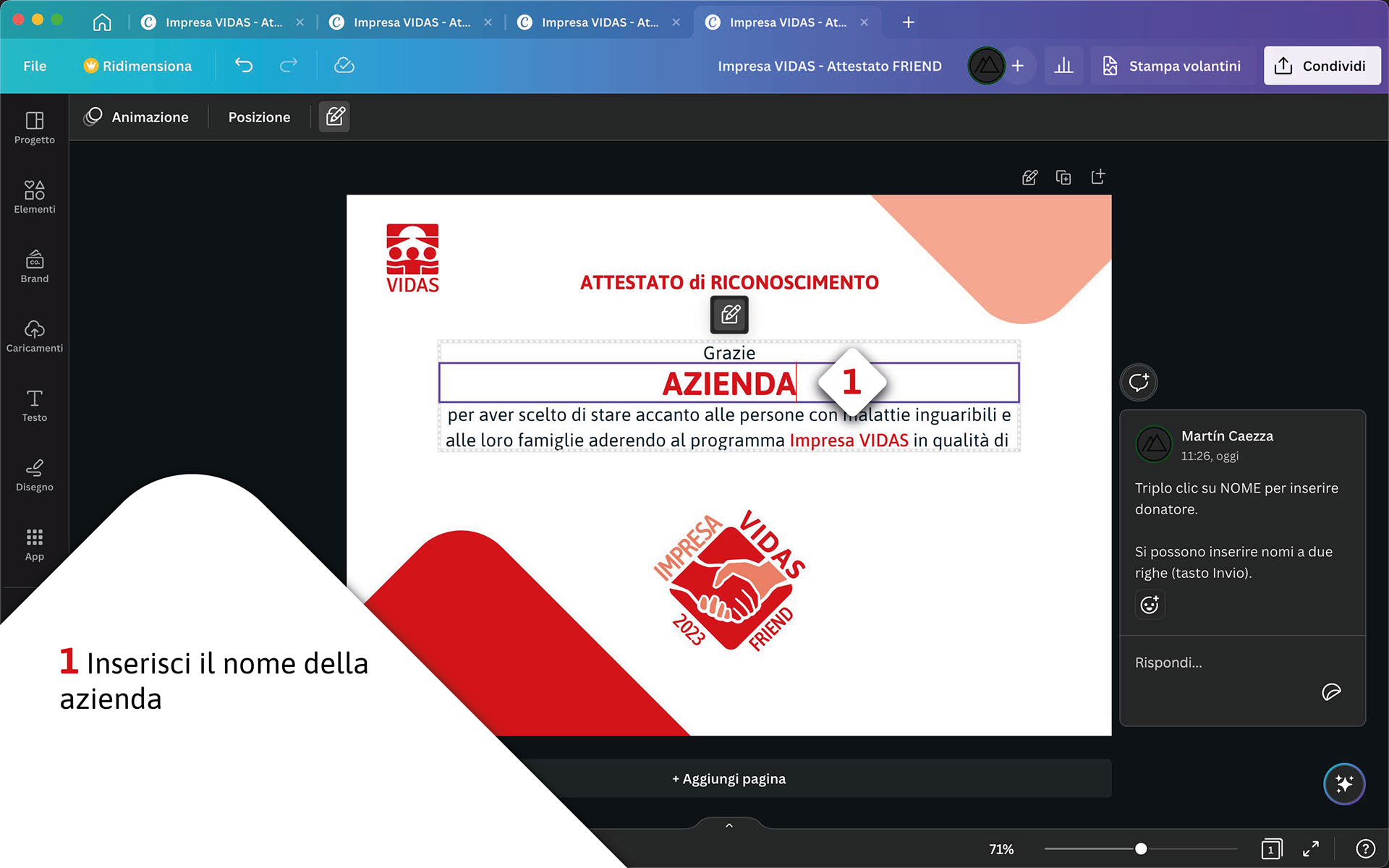This screenshot has height=868, width=1389.
Task: Click Stampa volantini button
Action: click(1173, 66)
